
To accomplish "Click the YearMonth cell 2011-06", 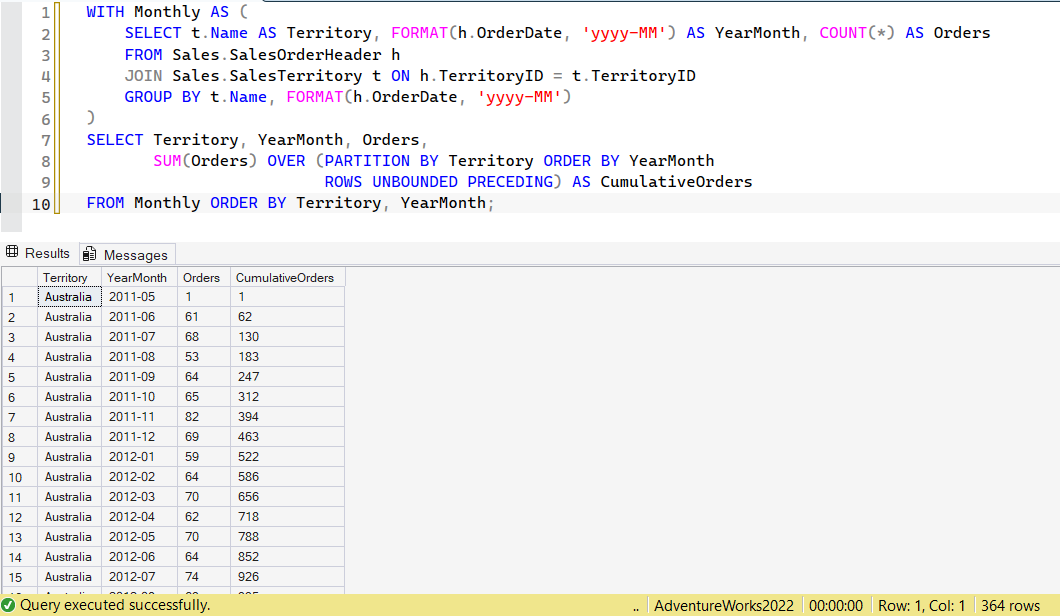I will [139, 316].
